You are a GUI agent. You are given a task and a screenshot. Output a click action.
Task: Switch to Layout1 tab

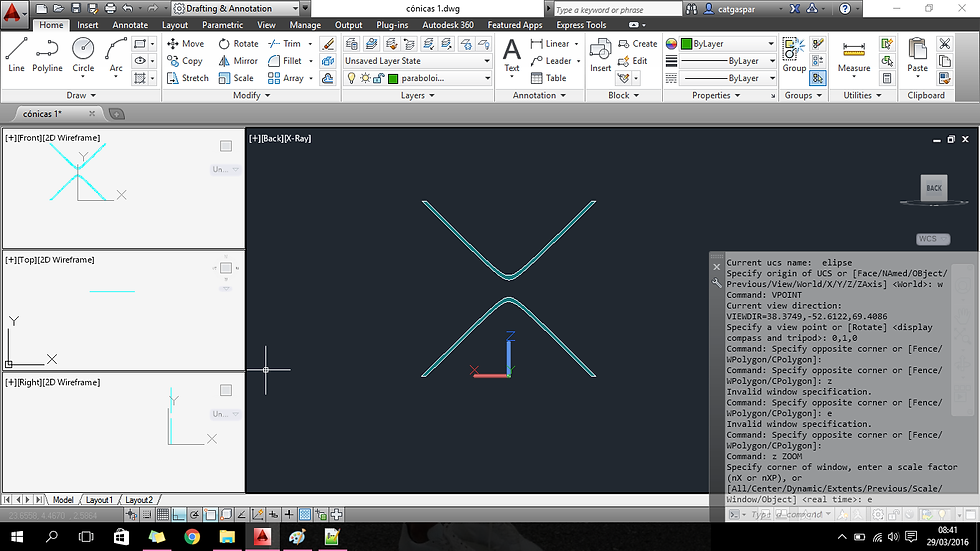tap(99, 500)
